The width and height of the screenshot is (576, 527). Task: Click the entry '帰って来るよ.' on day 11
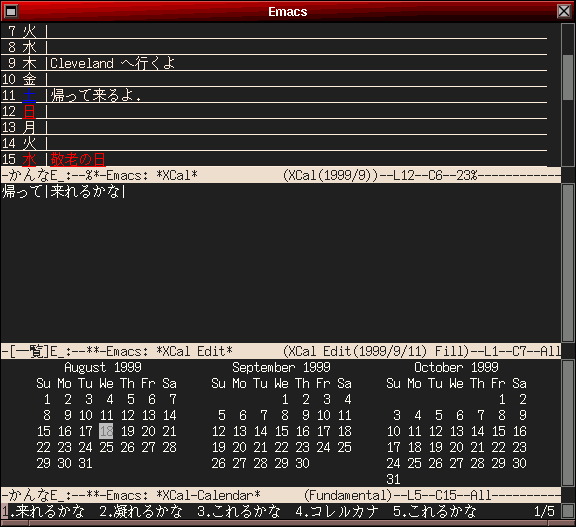pyautogui.click(x=96, y=95)
